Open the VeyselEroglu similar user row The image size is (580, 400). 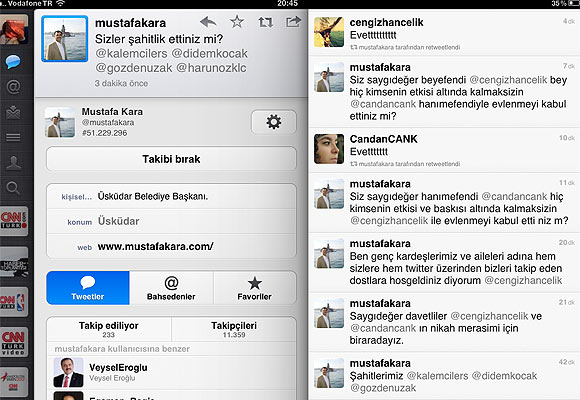coord(171,372)
